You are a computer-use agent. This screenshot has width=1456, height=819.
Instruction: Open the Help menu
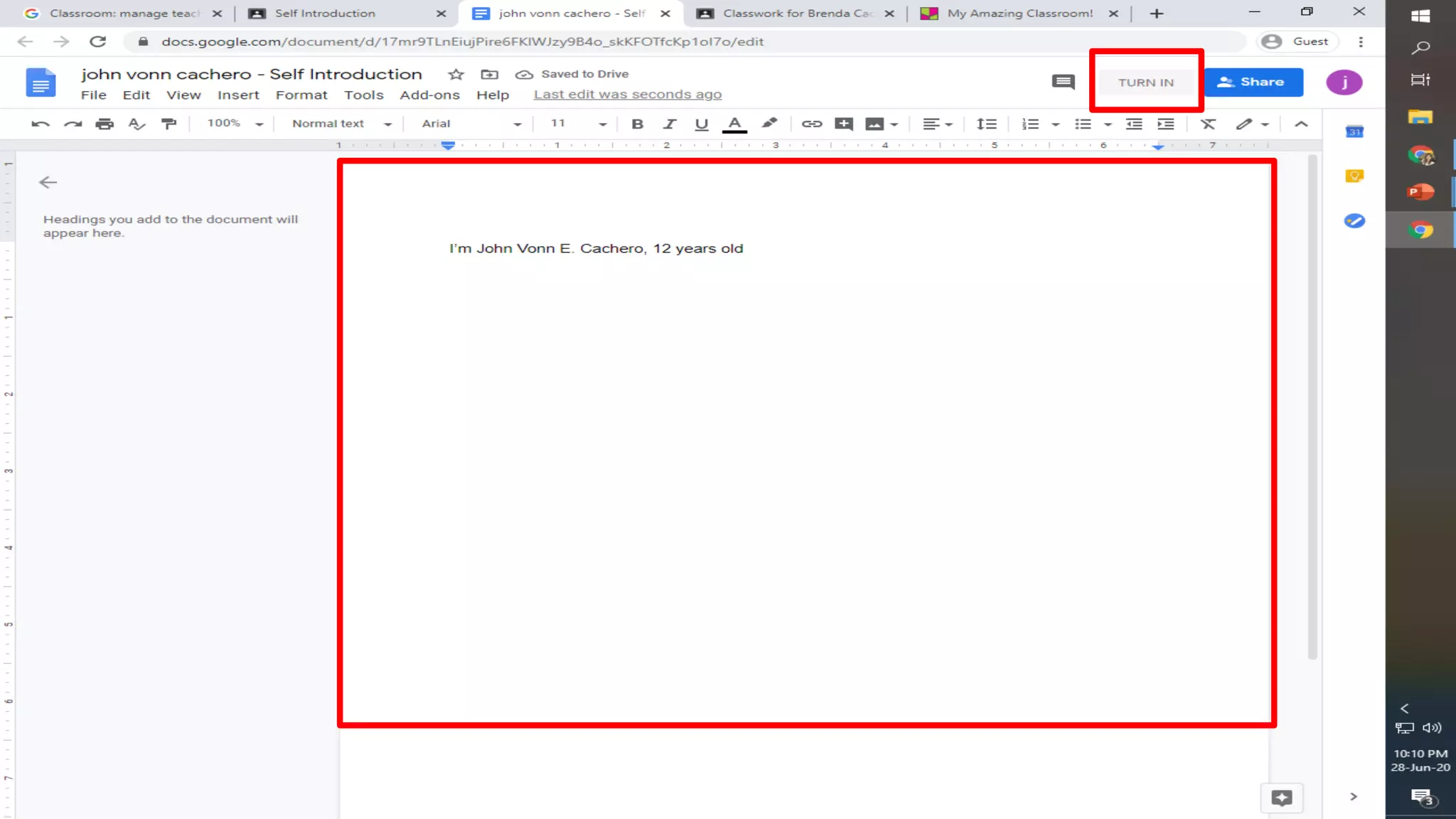pos(493,95)
